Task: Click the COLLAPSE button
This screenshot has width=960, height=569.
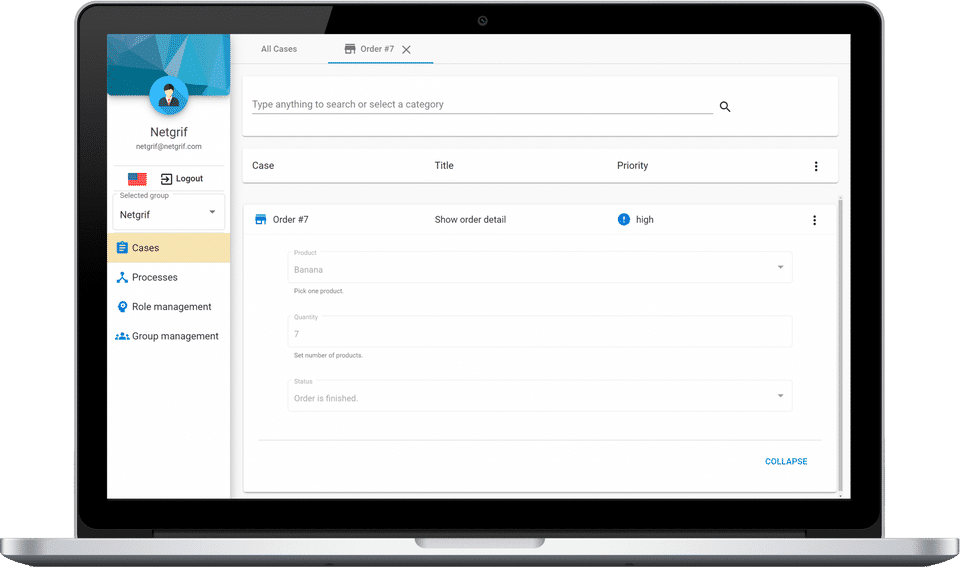Action: [x=786, y=461]
